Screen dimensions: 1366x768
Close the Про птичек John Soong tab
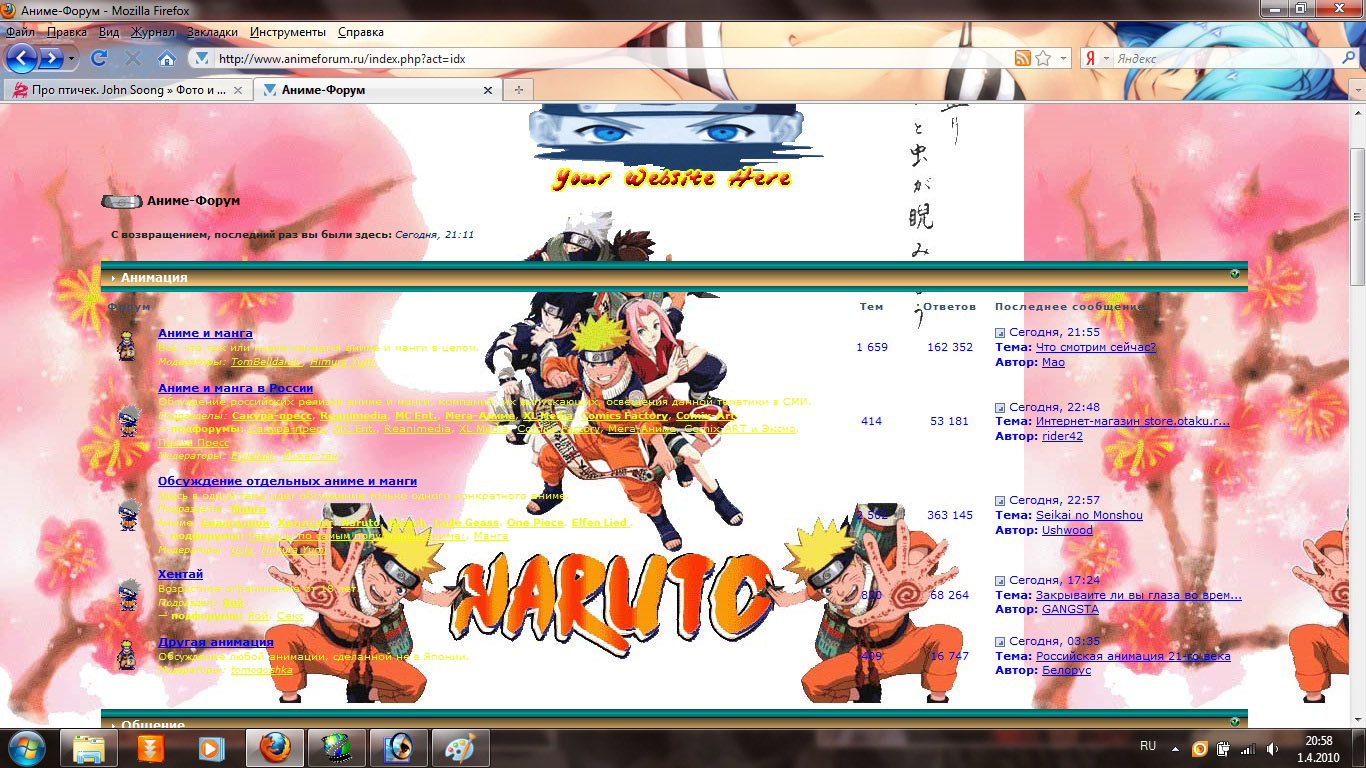(237, 90)
